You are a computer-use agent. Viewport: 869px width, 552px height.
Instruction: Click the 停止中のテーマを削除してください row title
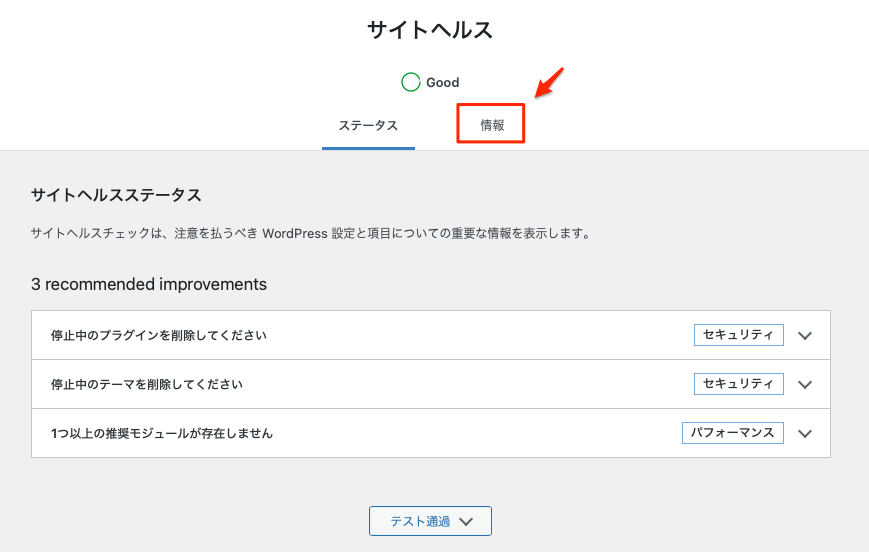coord(147,385)
